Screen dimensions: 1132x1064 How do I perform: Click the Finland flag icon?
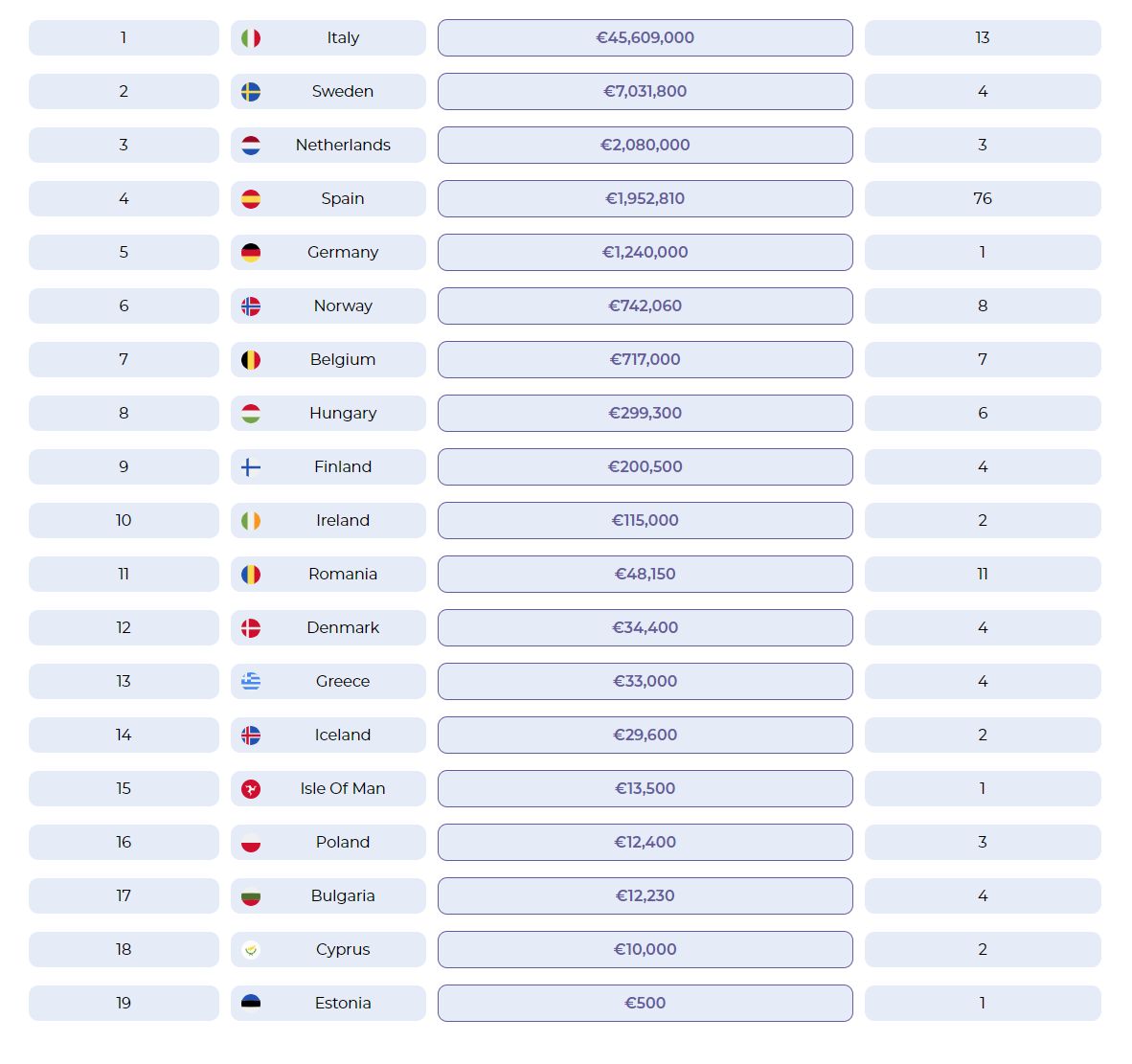click(x=251, y=467)
